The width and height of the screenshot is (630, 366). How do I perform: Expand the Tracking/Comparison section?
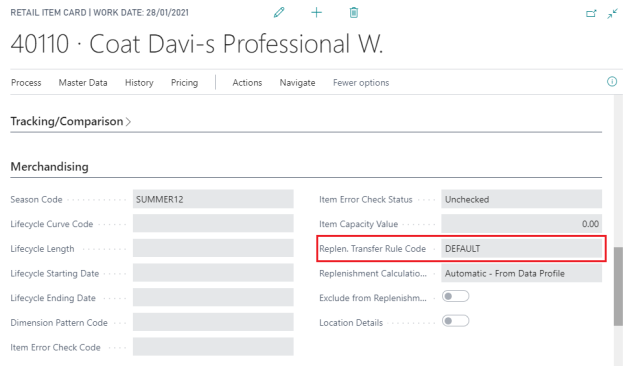pos(71,121)
